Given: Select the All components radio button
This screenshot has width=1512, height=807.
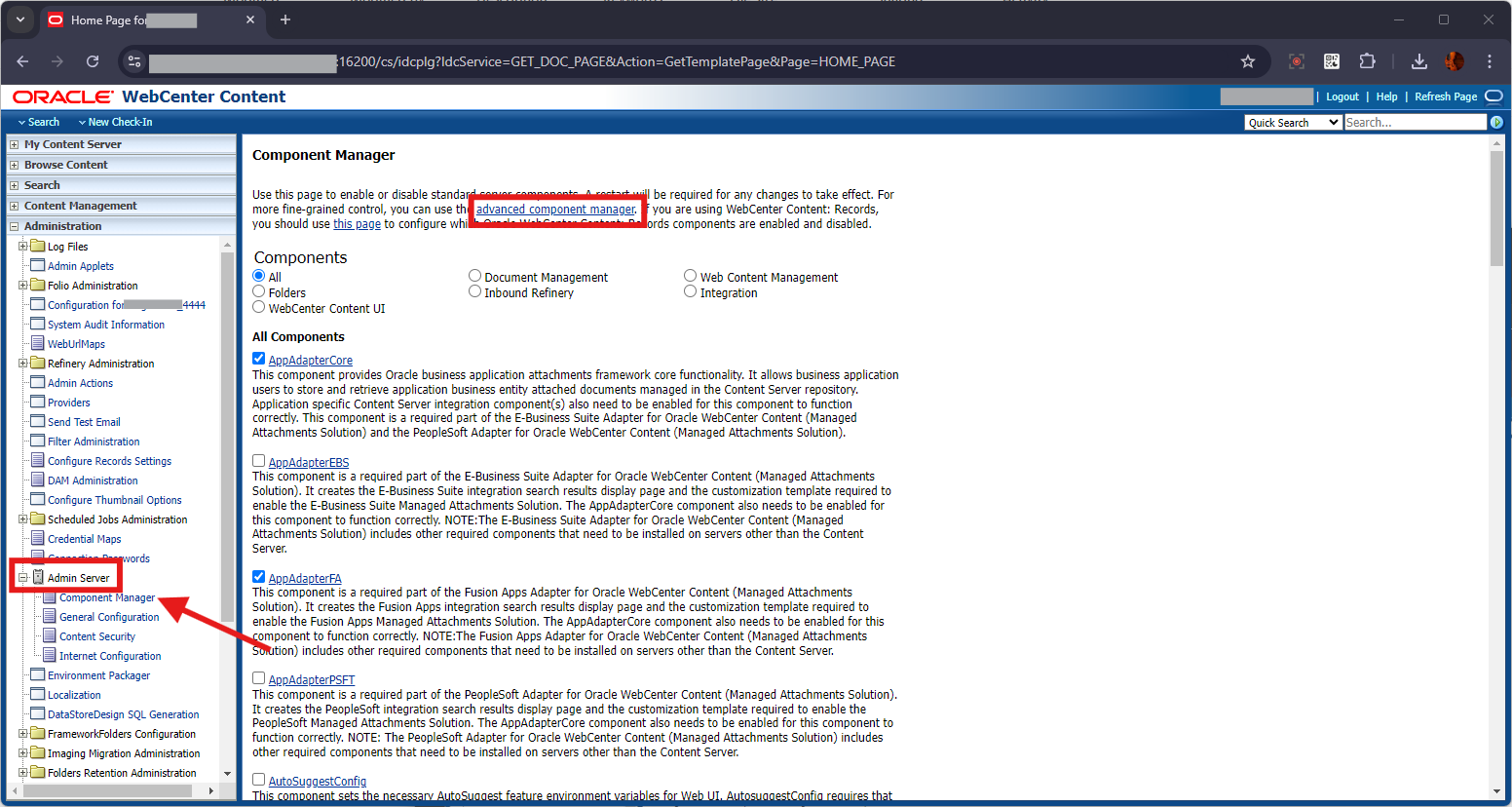Looking at the screenshot, I should pos(259,276).
